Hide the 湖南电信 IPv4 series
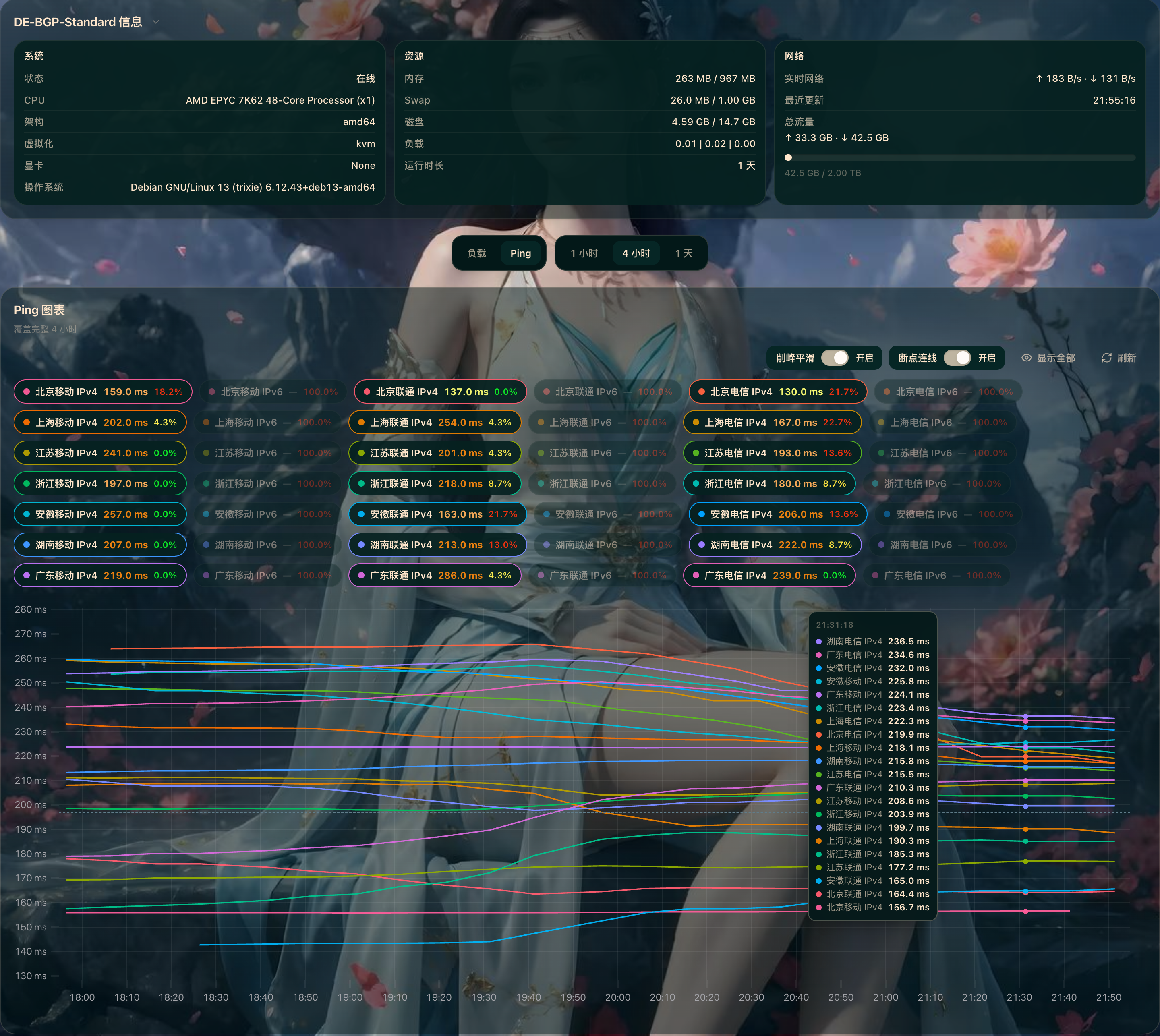The height and width of the screenshot is (1036, 1160). click(775, 545)
